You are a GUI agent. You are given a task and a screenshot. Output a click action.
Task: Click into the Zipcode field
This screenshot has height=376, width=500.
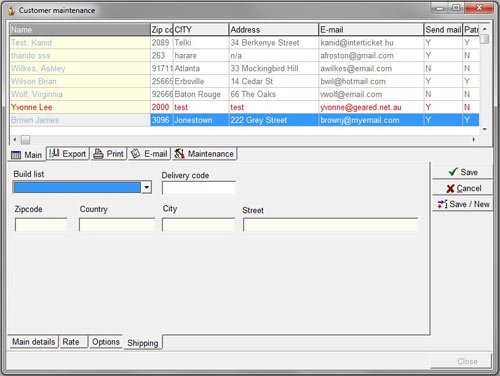pyautogui.click(x=41, y=225)
